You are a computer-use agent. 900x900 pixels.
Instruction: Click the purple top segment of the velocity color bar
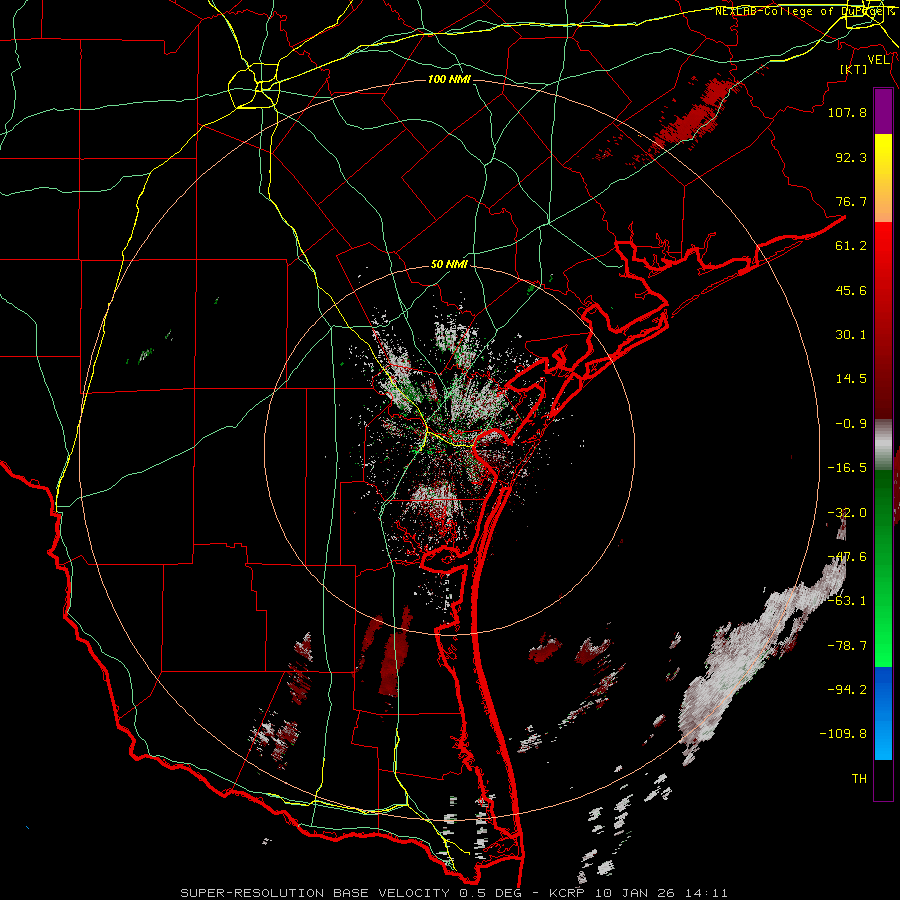(x=883, y=112)
